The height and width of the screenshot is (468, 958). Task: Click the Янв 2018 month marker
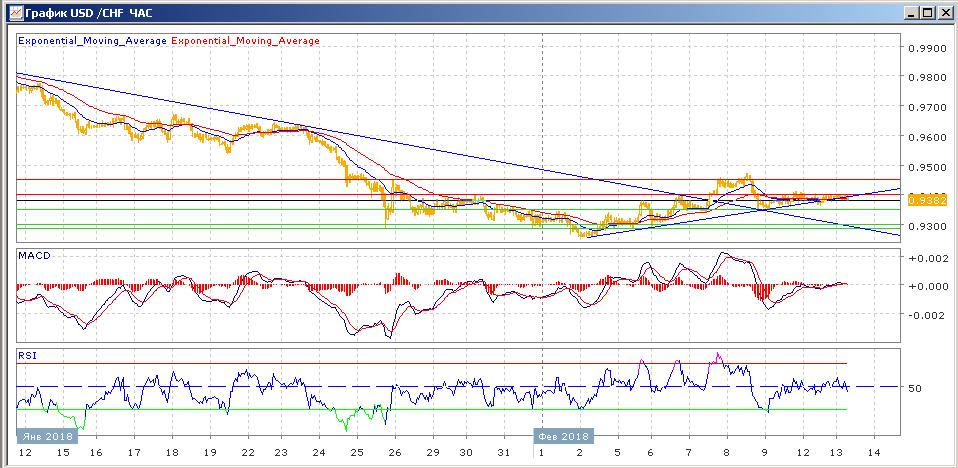coord(46,436)
